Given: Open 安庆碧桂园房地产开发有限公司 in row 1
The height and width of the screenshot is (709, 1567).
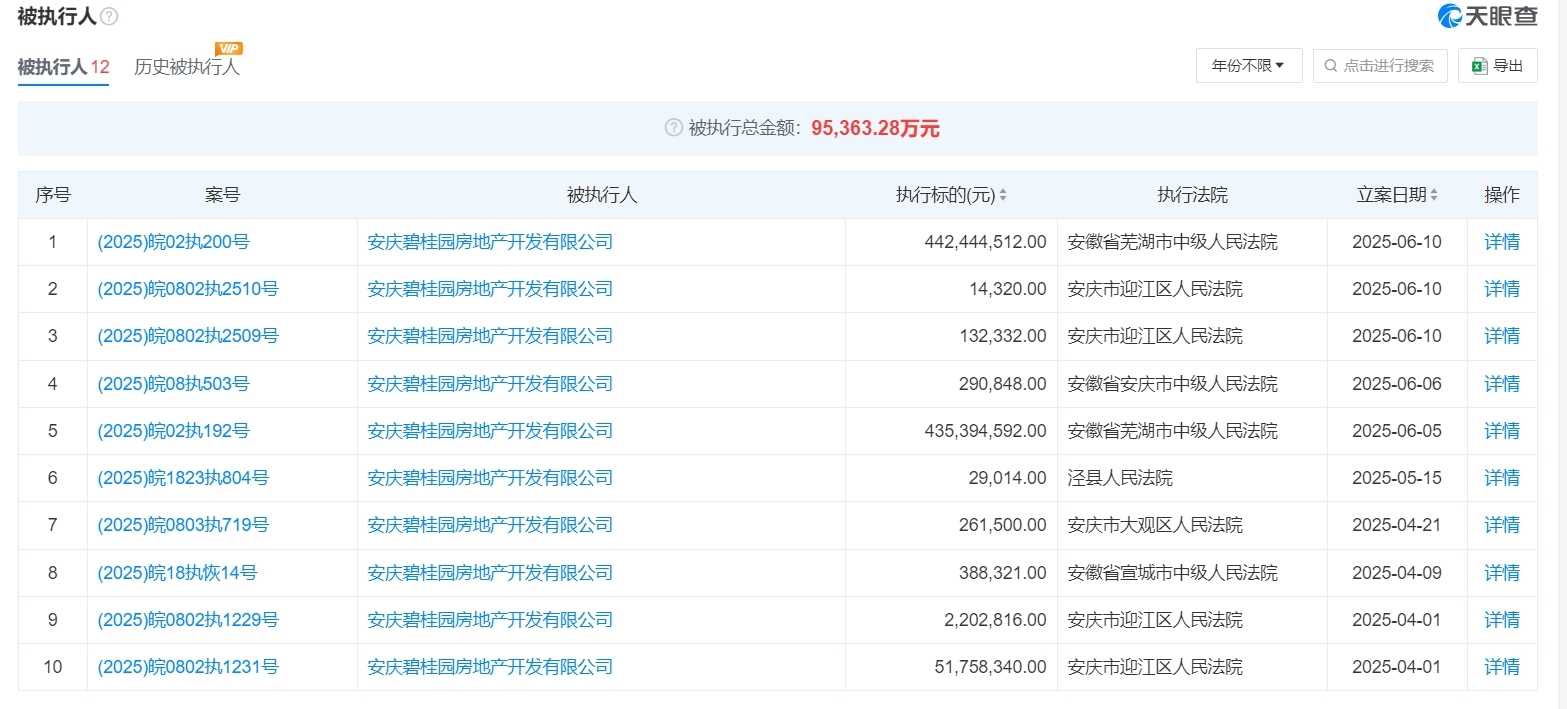Looking at the screenshot, I should 490,242.
